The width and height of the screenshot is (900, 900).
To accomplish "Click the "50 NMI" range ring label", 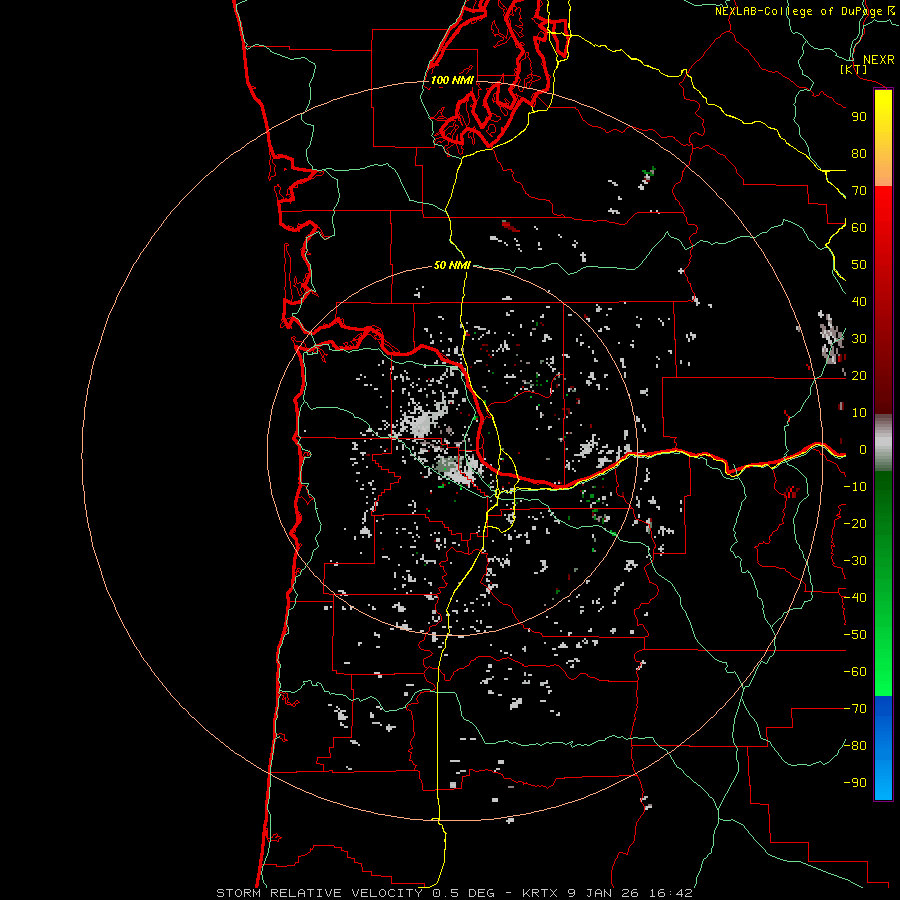I will coord(452,265).
